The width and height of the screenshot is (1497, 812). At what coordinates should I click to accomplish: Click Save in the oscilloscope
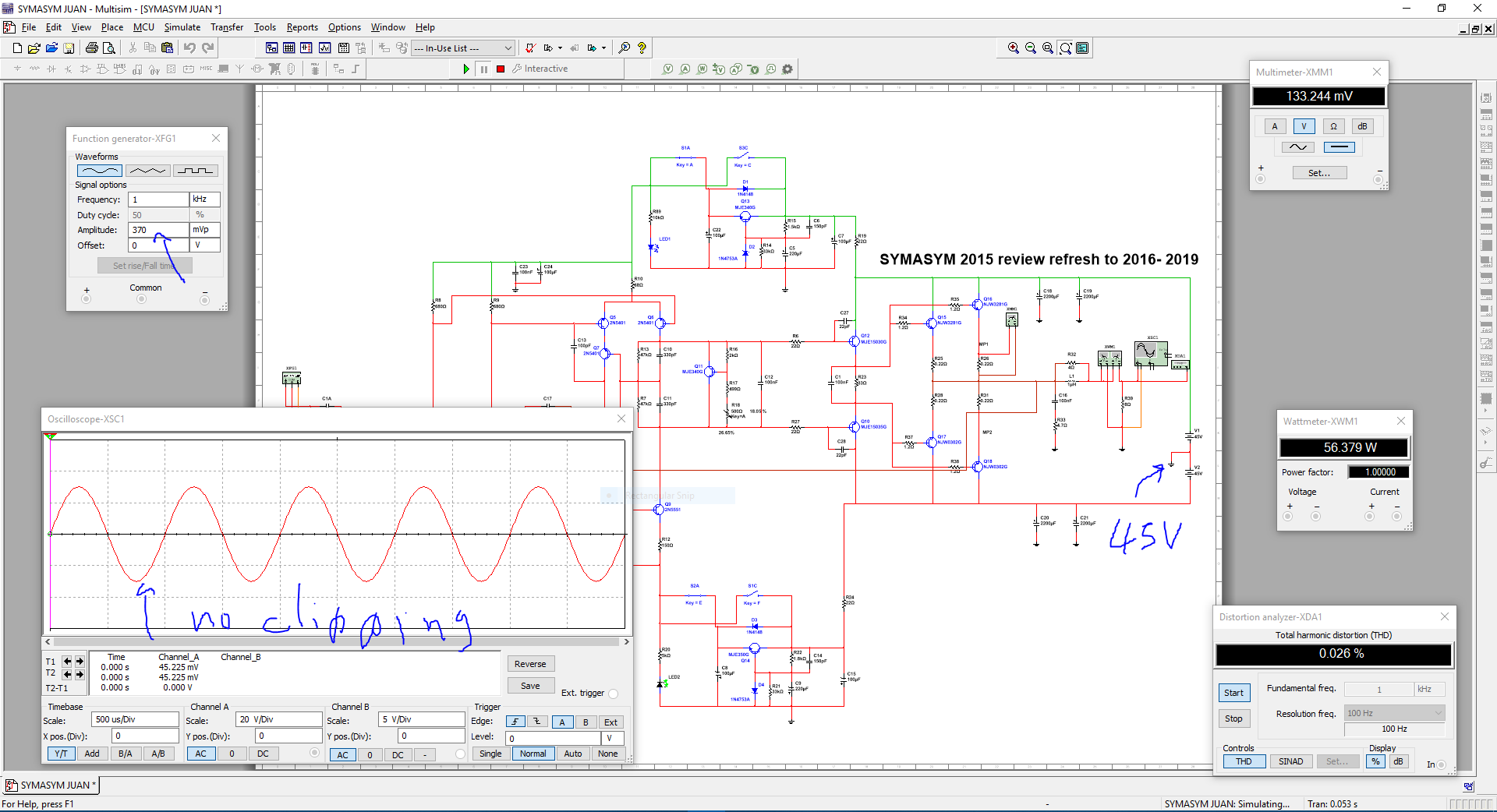[530, 686]
